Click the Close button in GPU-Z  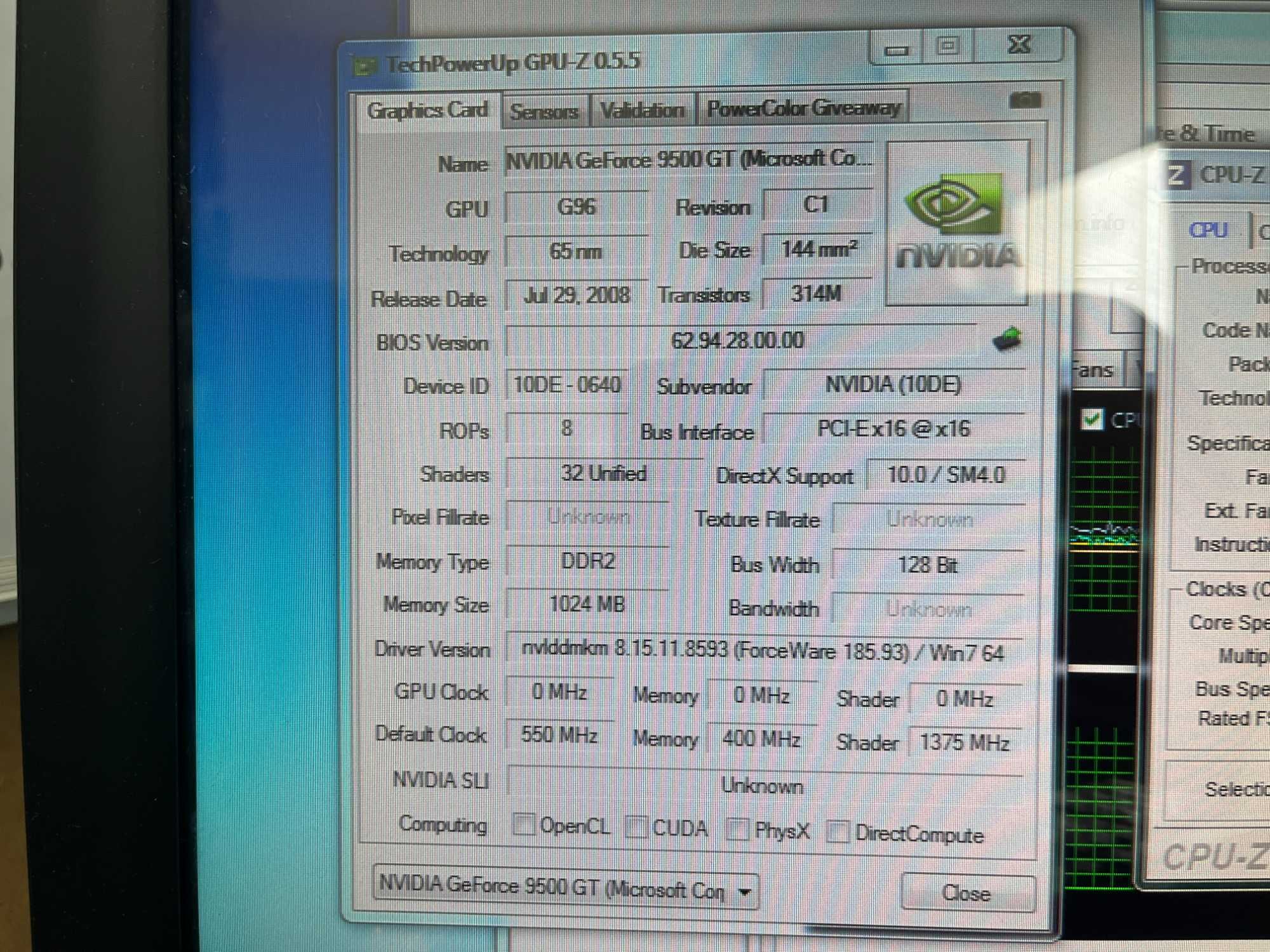pyautogui.click(x=968, y=892)
